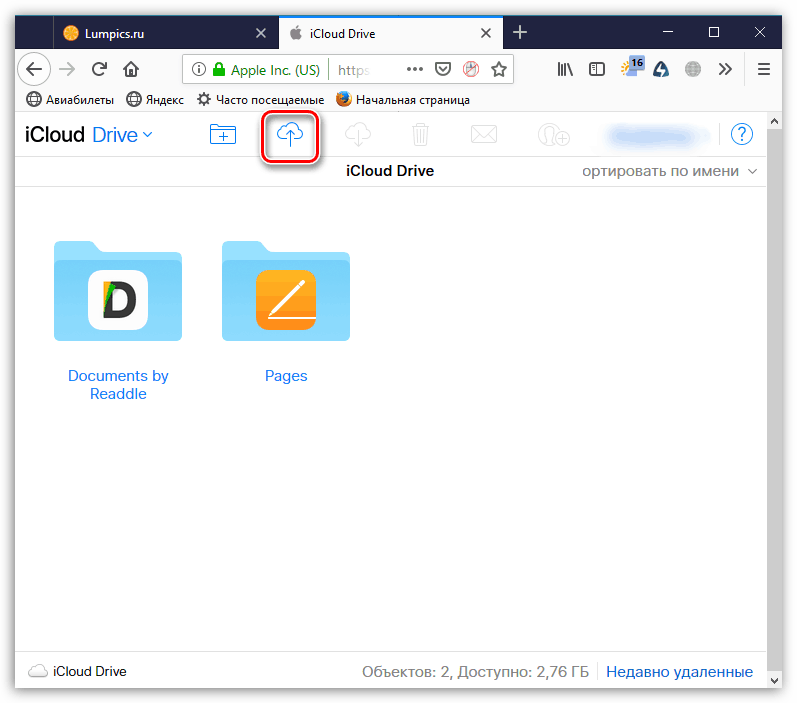Click the add person share icon

[554, 135]
